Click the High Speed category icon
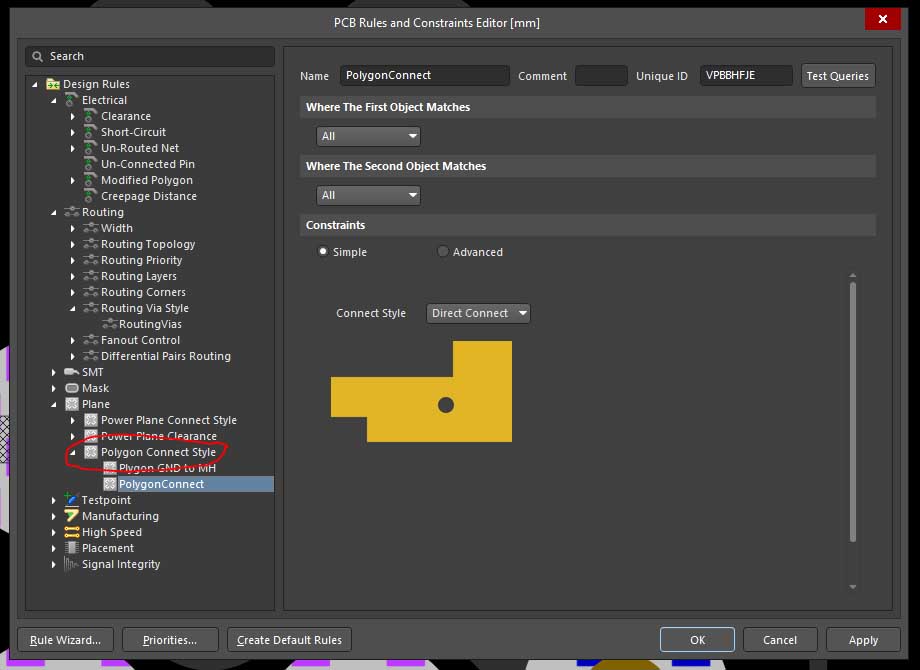The width and height of the screenshot is (920, 670). tap(71, 532)
